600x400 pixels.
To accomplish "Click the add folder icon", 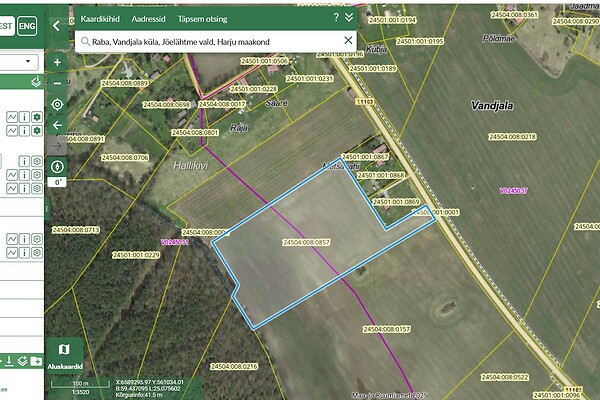I will [37, 361].
